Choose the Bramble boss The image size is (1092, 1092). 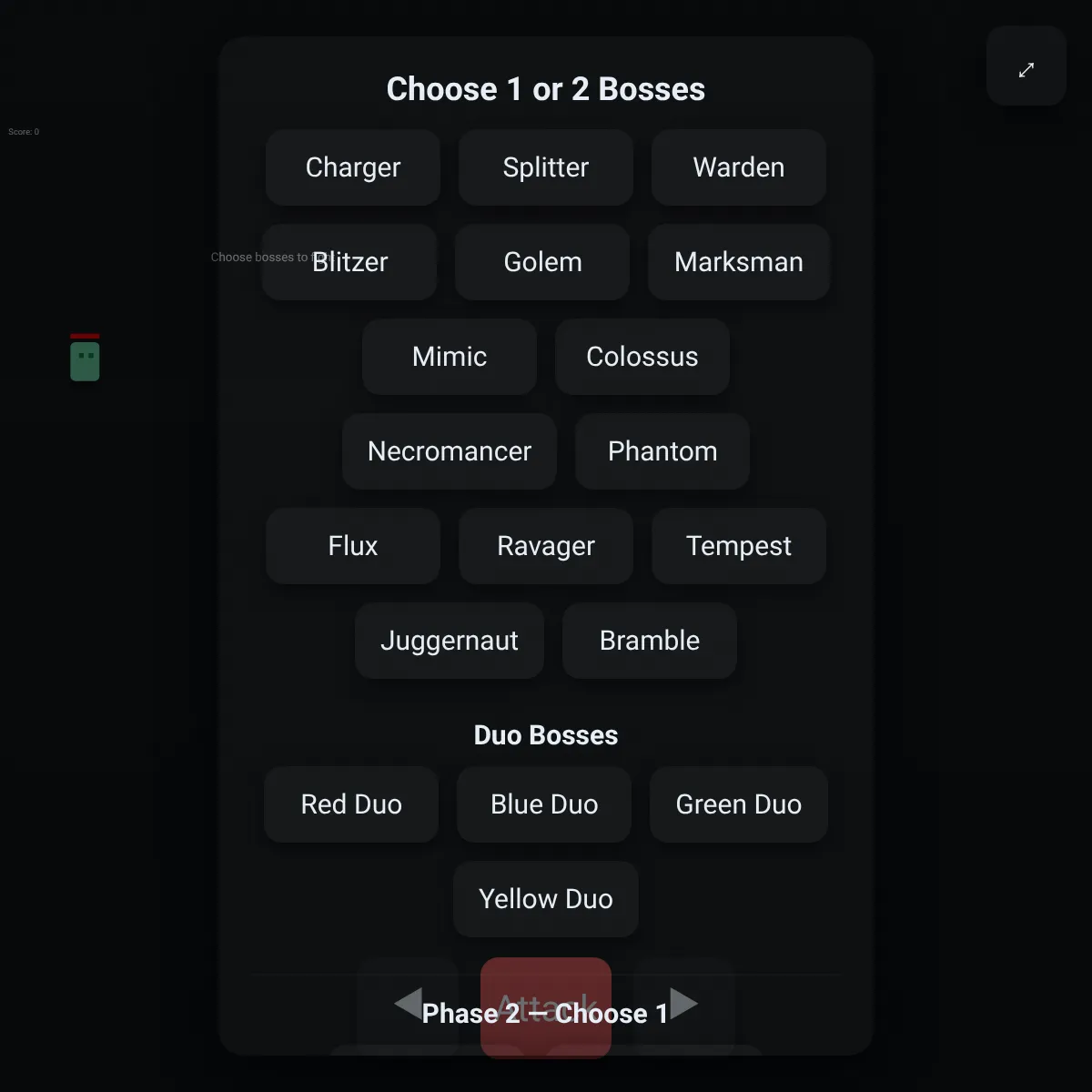(650, 641)
